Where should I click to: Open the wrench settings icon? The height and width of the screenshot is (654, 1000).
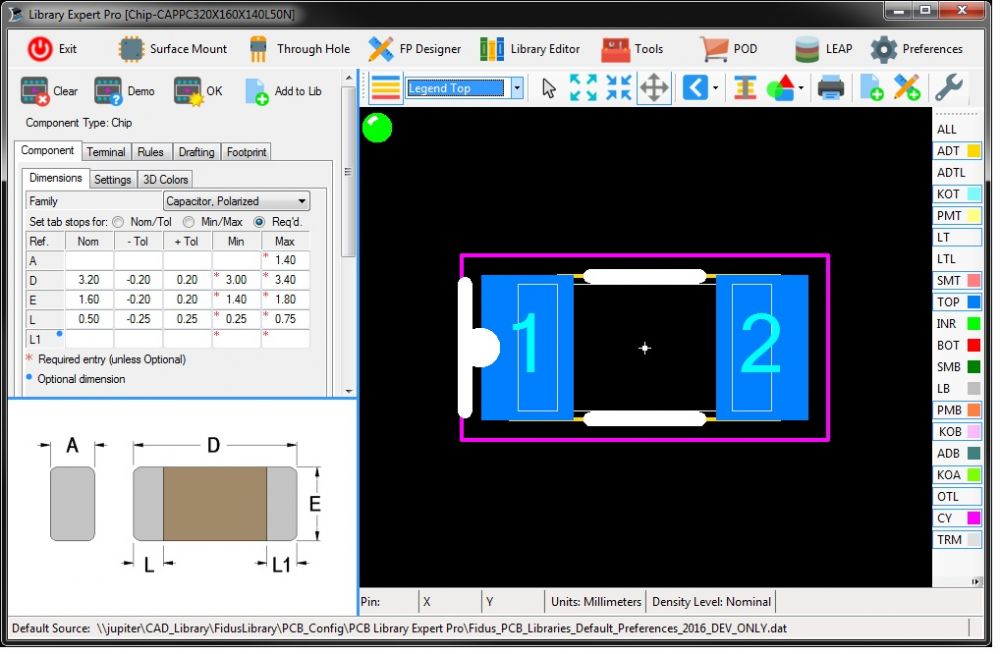click(x=947, y=88)
